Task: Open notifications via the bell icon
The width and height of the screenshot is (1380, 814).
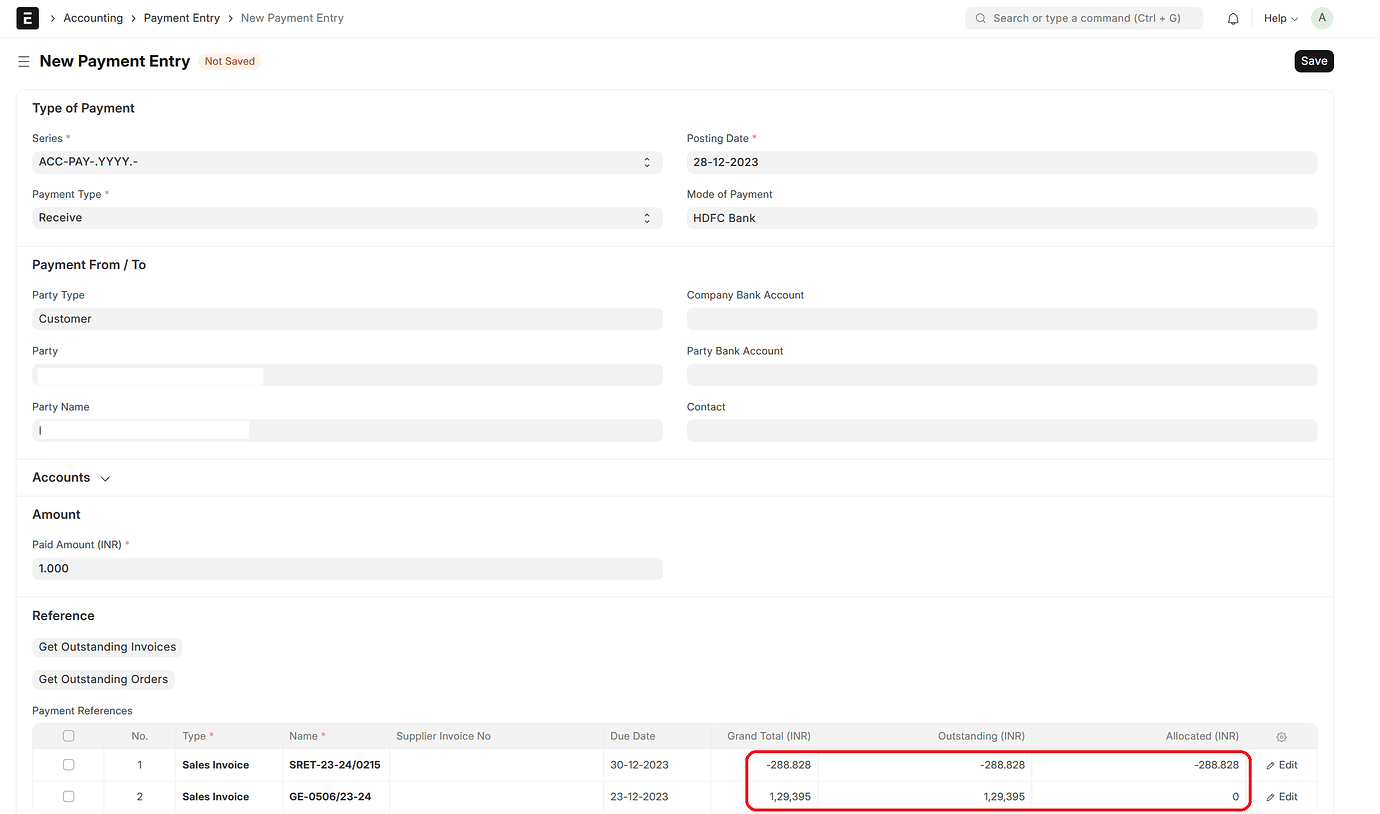Action: coord(1233,18)
